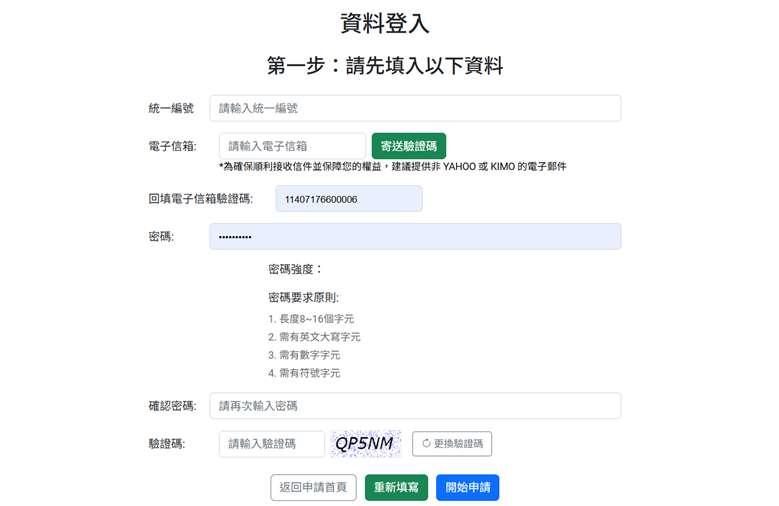Click the green 重新填寫 reset button
This screenshot has height=506, width=779.
[397, 487]
